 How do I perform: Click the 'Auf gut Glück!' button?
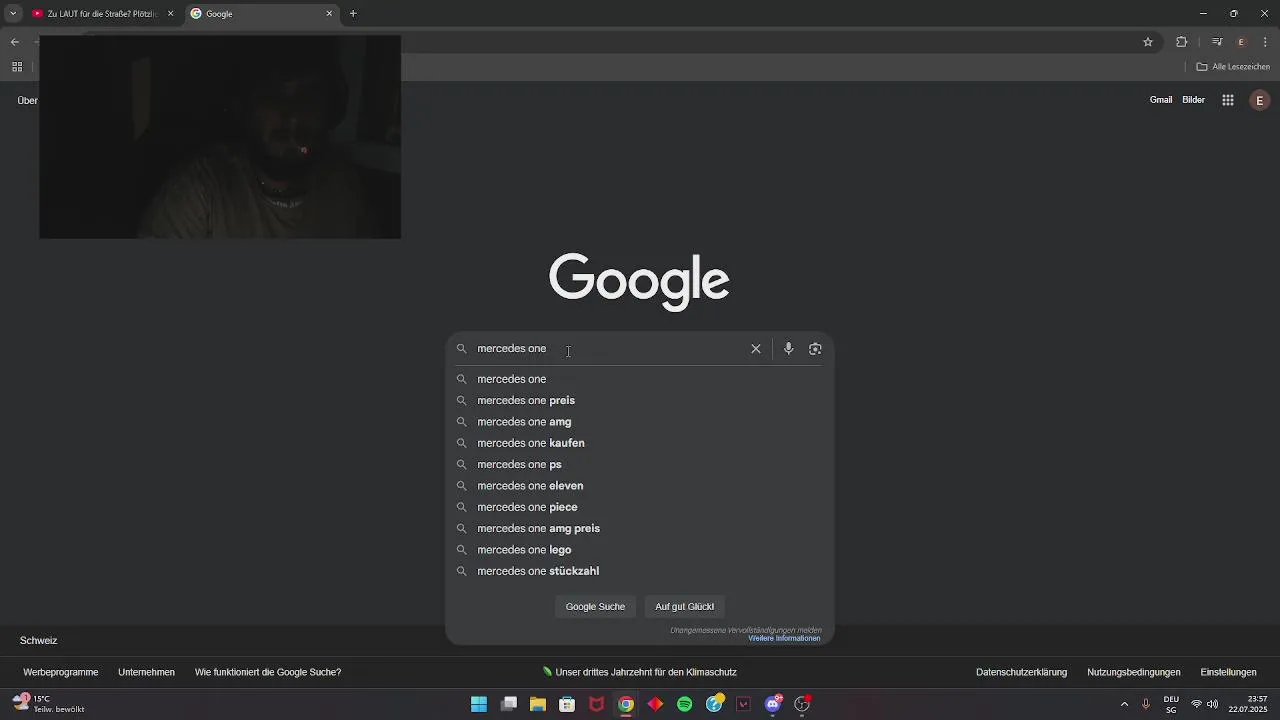tap(685, 607)
